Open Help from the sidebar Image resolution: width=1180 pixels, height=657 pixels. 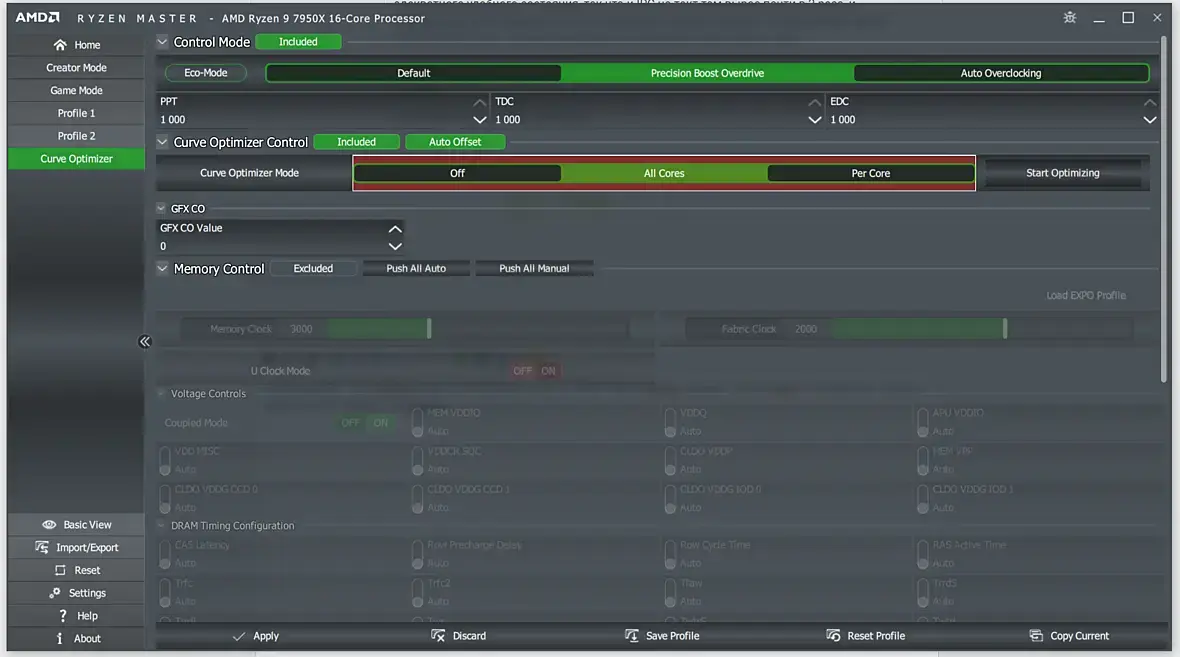[x=76, y=616]
